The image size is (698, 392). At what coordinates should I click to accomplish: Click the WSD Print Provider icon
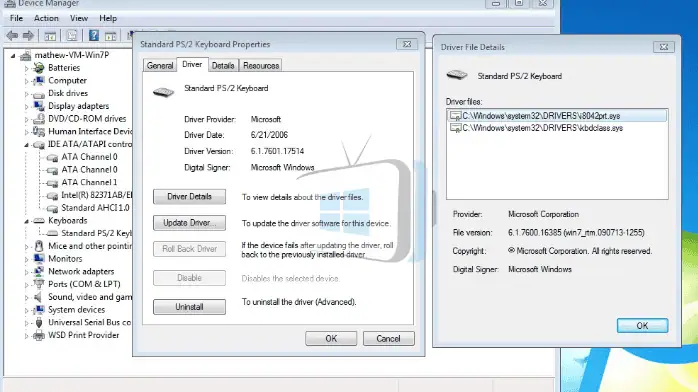pos(39,335)
